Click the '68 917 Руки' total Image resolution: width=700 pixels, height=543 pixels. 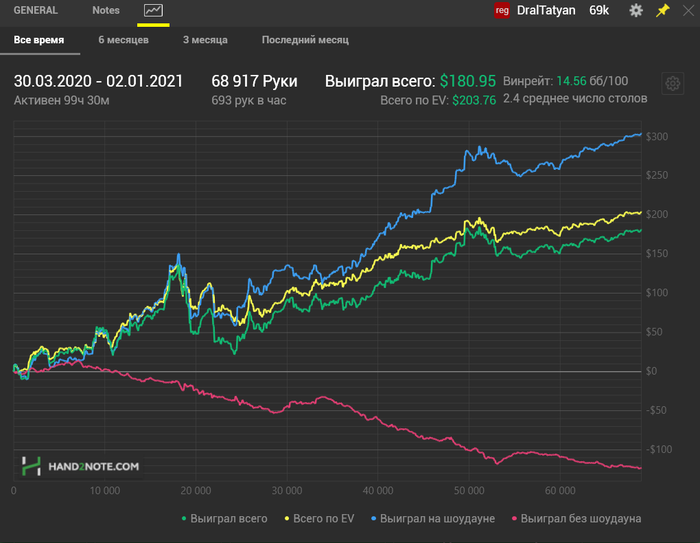pyautogui.click(x=254, y=81)
